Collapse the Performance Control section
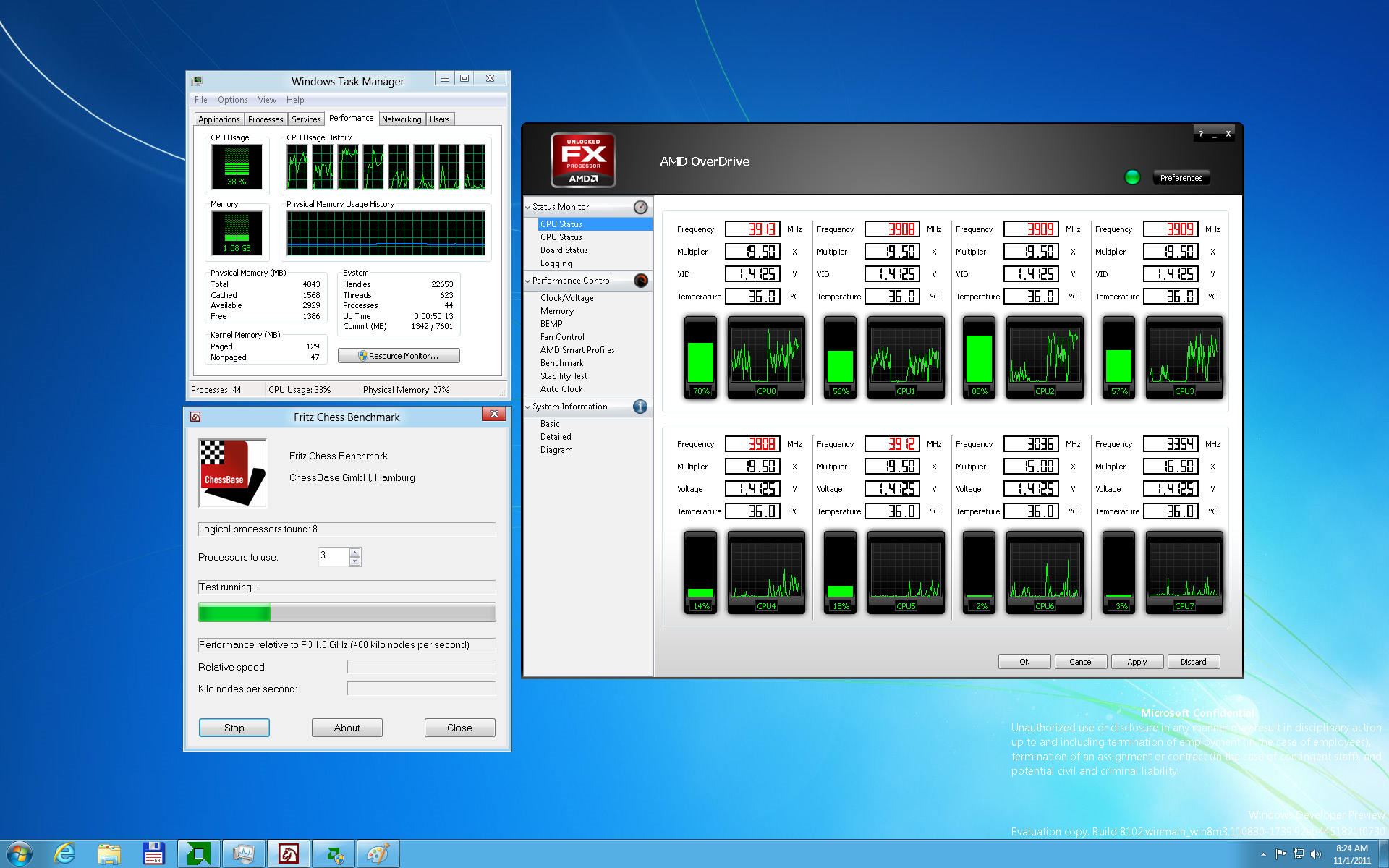The image size is (1389, 868). (x=528, y=281)
